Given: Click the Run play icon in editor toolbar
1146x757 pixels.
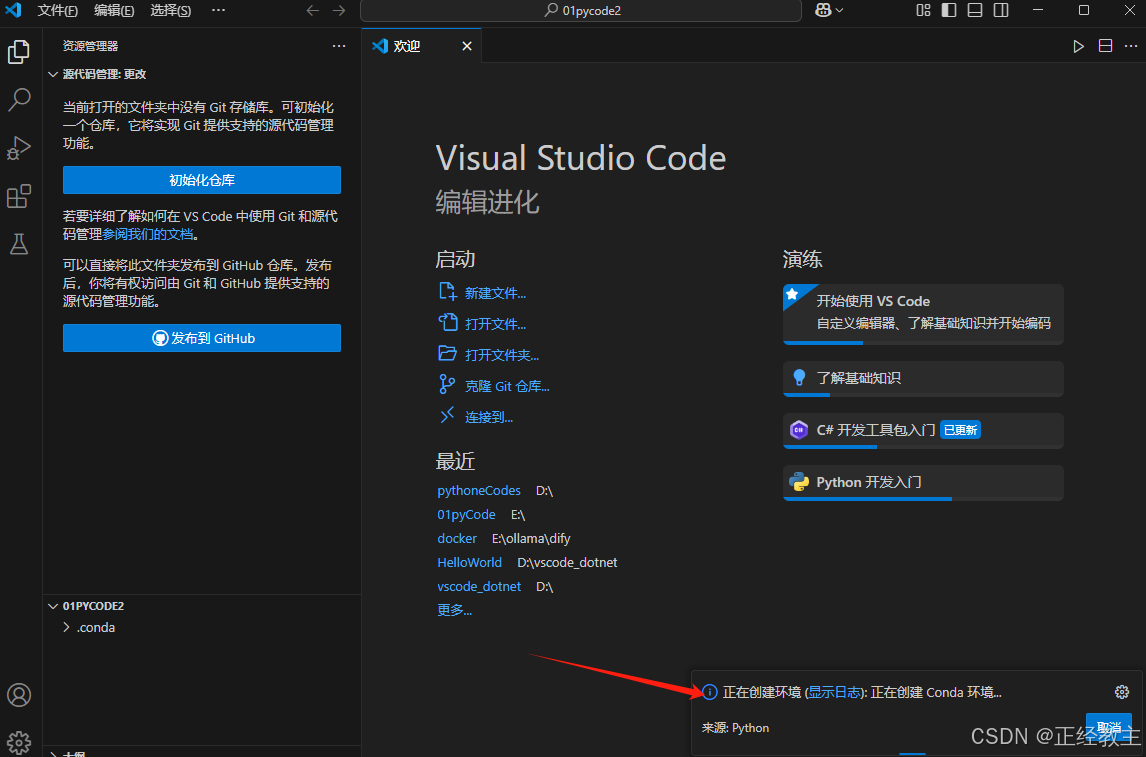Looking at the screenshot, I should 1078,46.
